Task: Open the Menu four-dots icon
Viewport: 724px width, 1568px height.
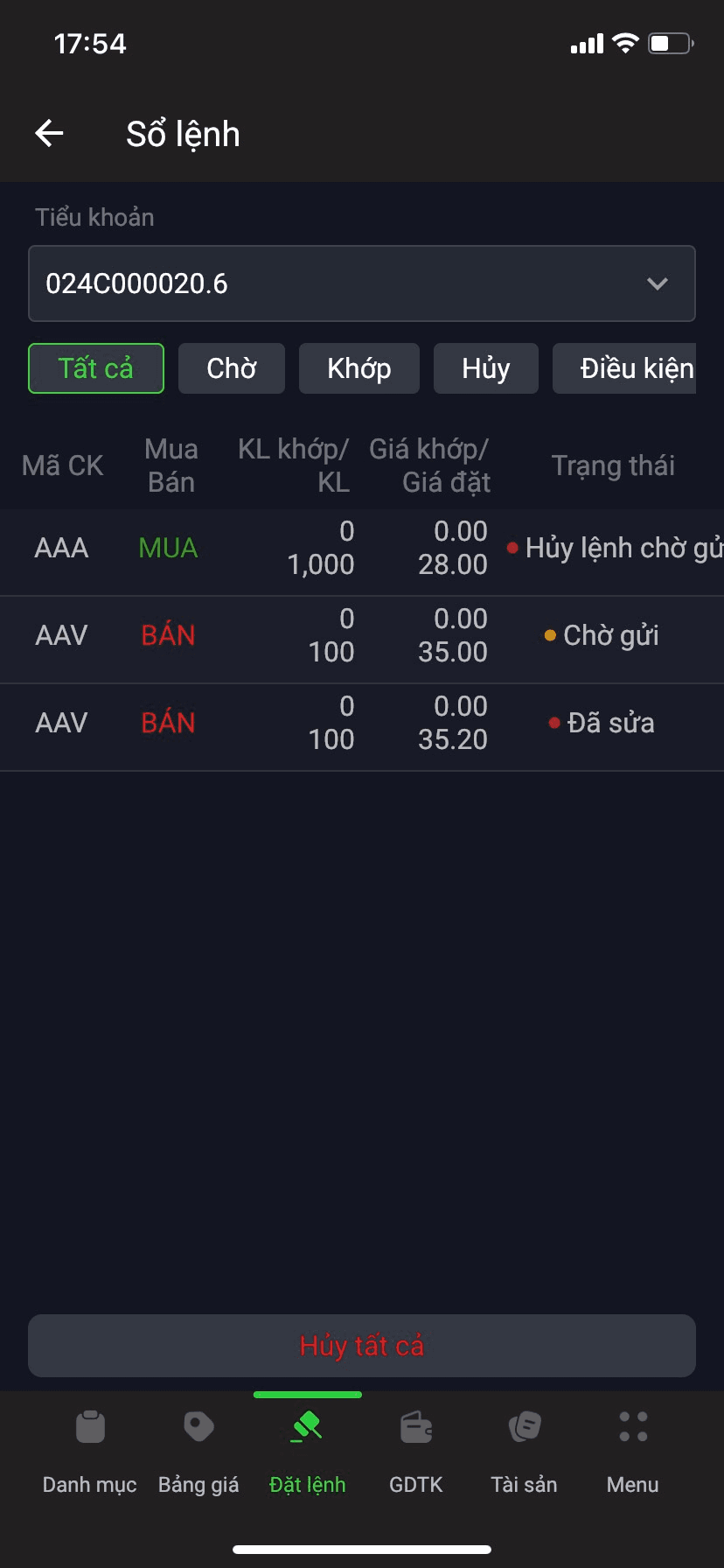Action: 633,1426
